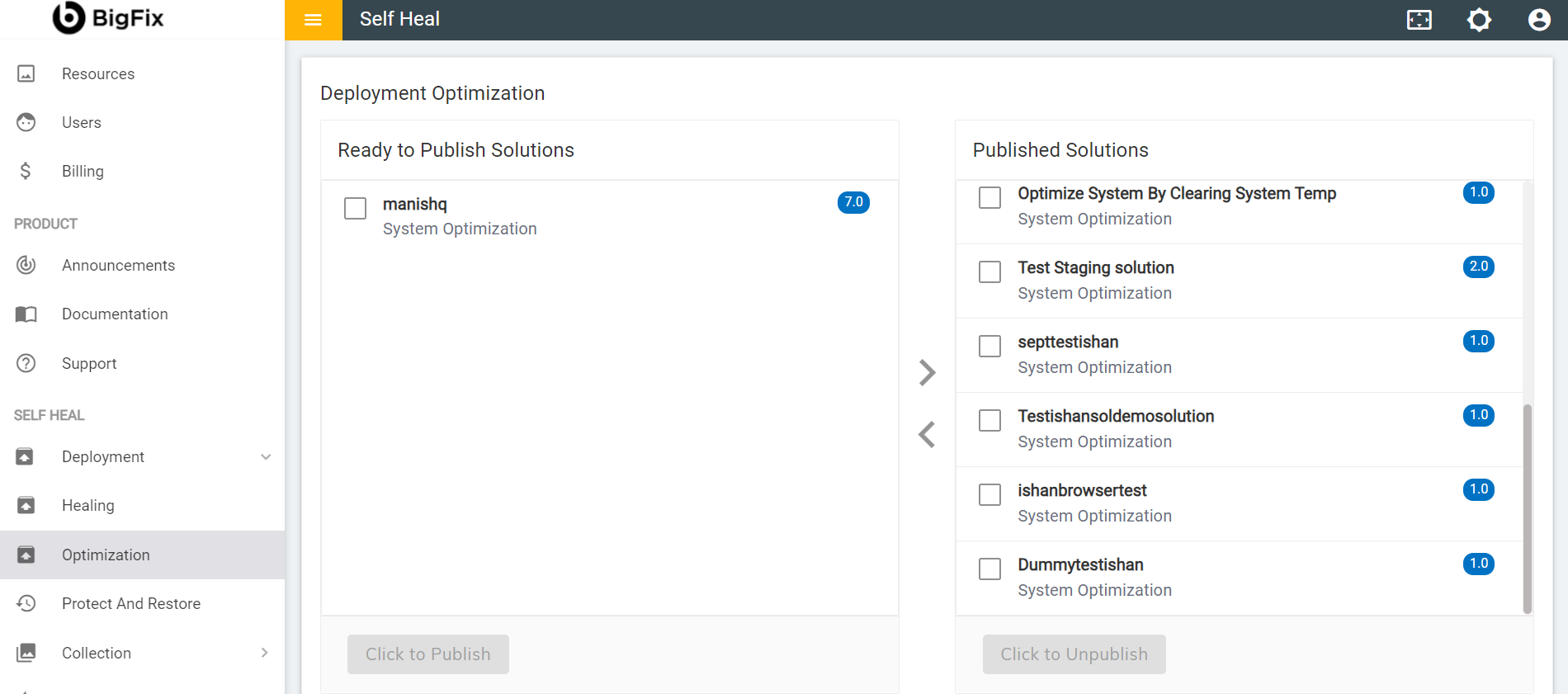This screenshot has width=1568, height=694.
Task: Open the user account profile icon
Action: point(1538,20)
